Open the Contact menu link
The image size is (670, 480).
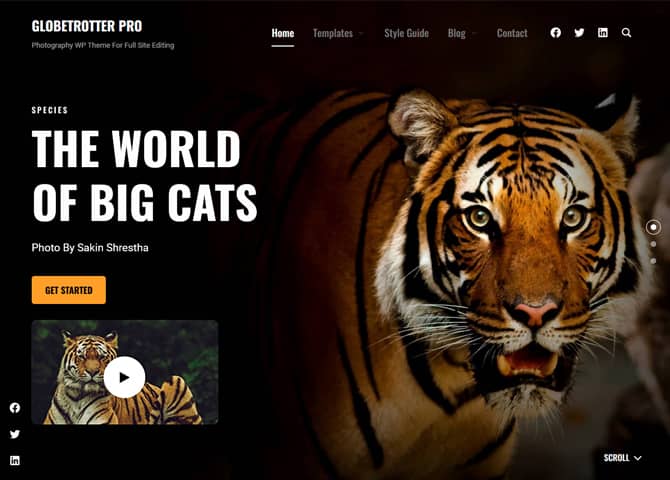(512, 33)
